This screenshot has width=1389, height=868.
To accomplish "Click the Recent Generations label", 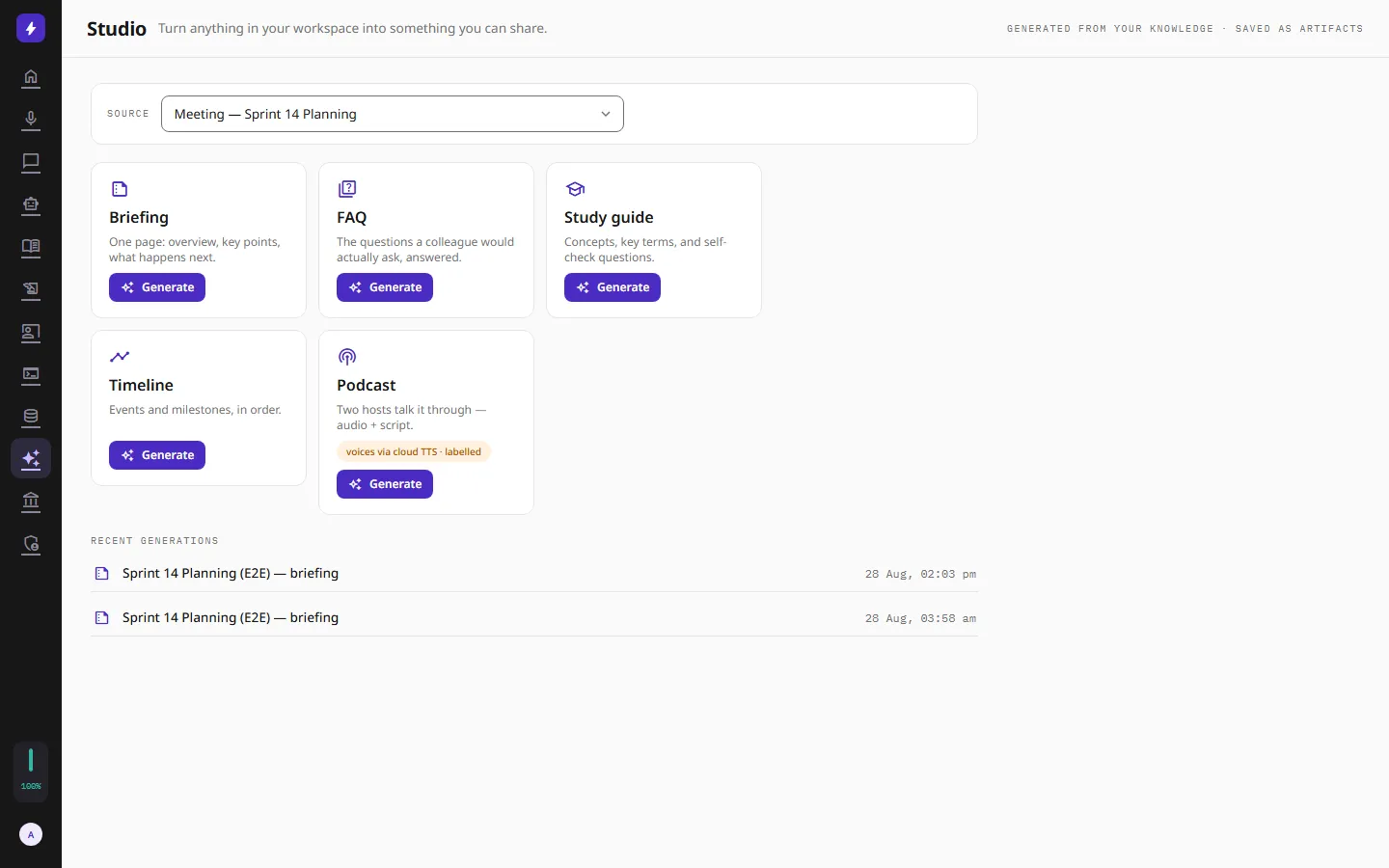I will (x=154, y=541).
